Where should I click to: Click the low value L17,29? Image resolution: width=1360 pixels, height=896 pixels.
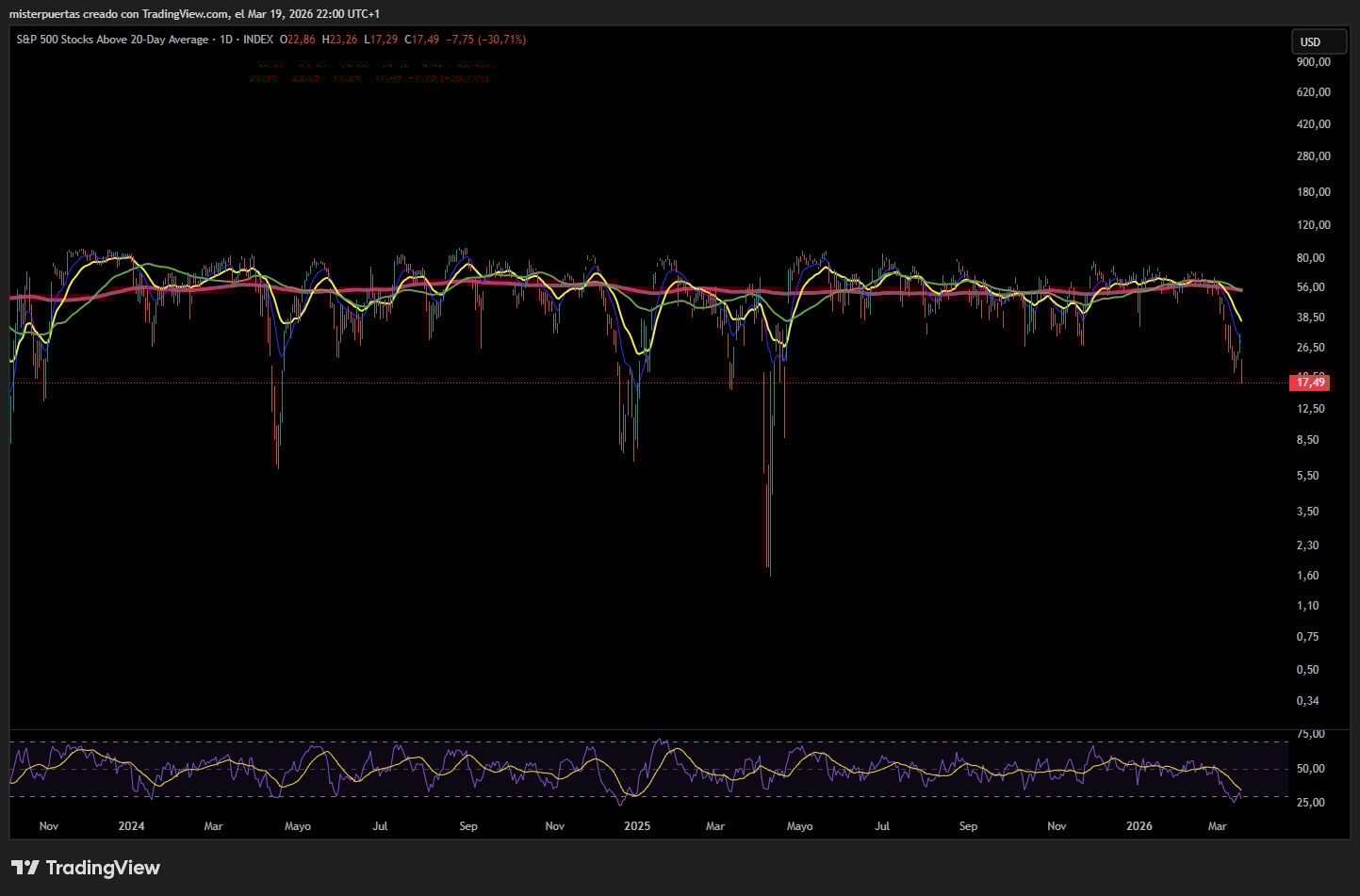tap(381, 40)
